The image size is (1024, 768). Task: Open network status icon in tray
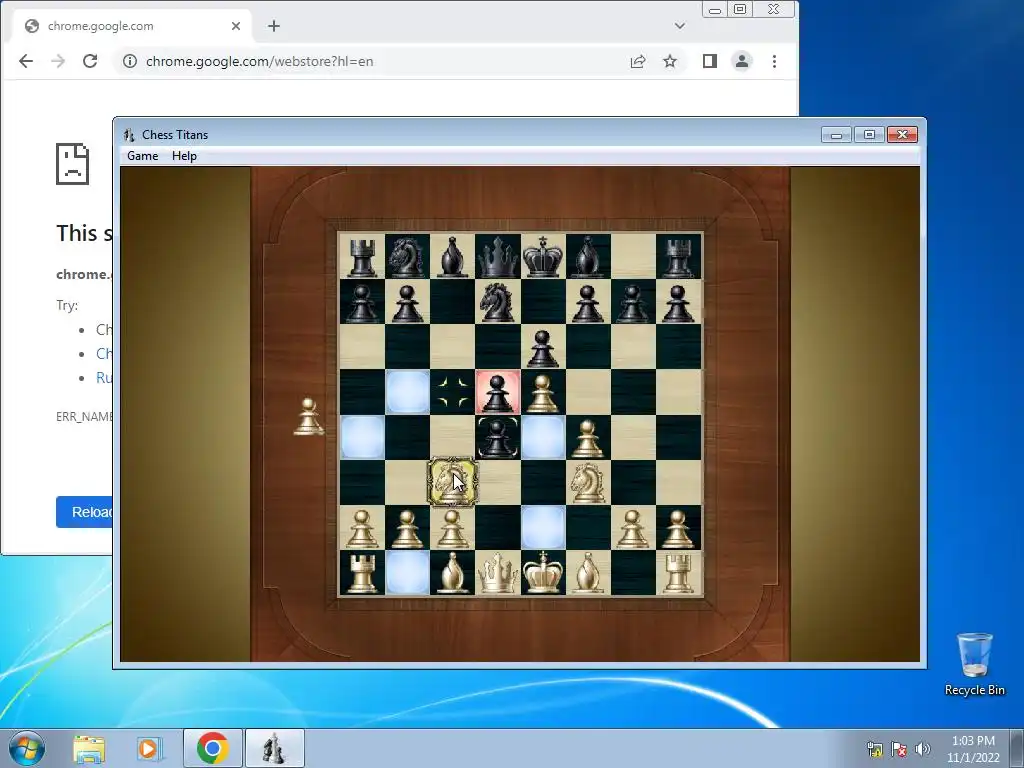point(874,749)
